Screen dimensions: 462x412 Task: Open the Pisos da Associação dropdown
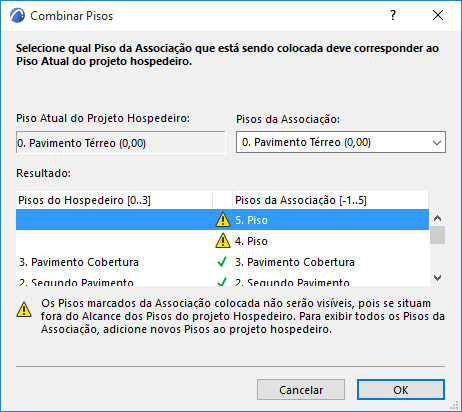341,142
